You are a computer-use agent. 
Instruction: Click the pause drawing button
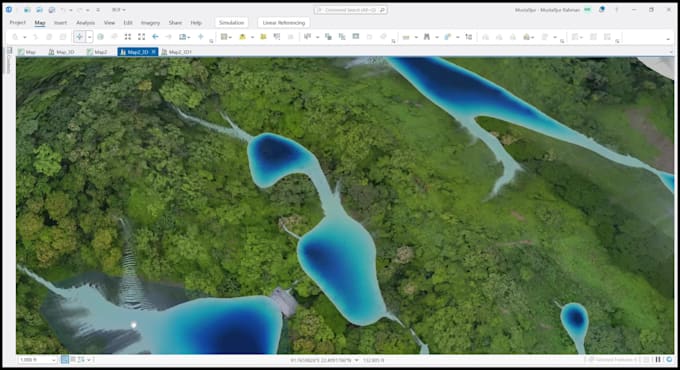coord(658,360)
